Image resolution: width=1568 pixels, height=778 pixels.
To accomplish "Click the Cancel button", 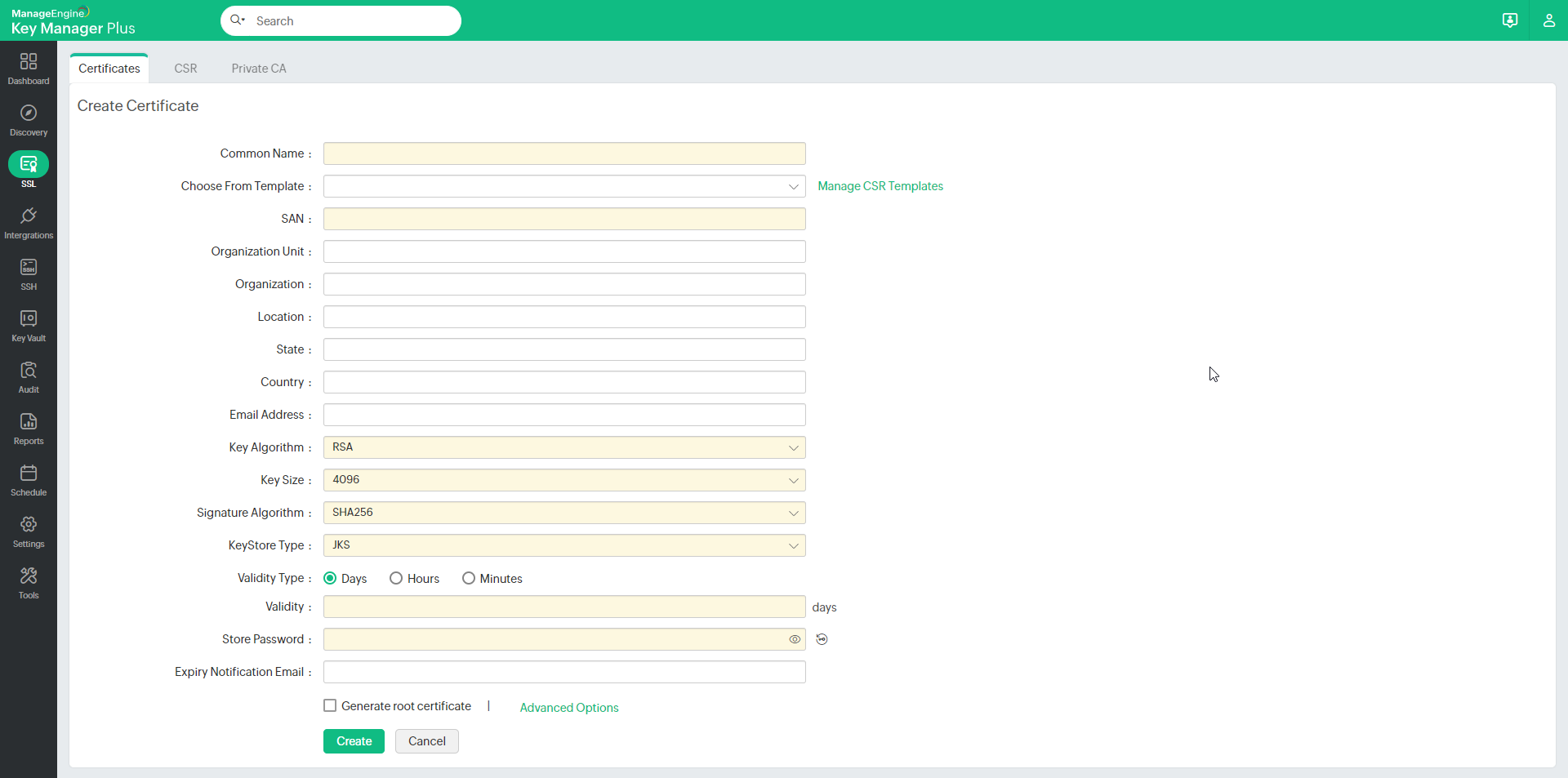I will 427,741.
